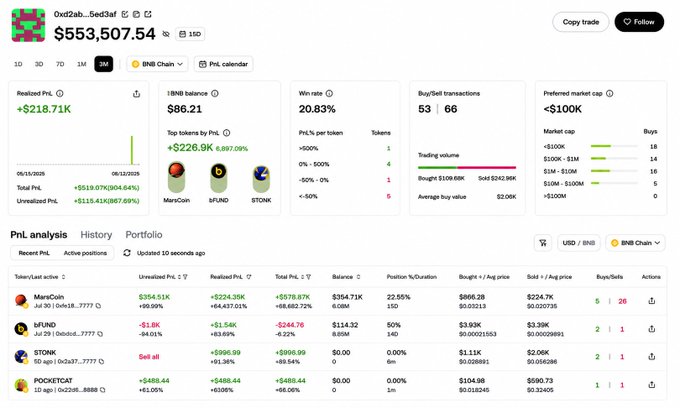Open wallet address in external explorer
Image resolution: width=680 pixels, height=408 pixels.
point(148,14)
